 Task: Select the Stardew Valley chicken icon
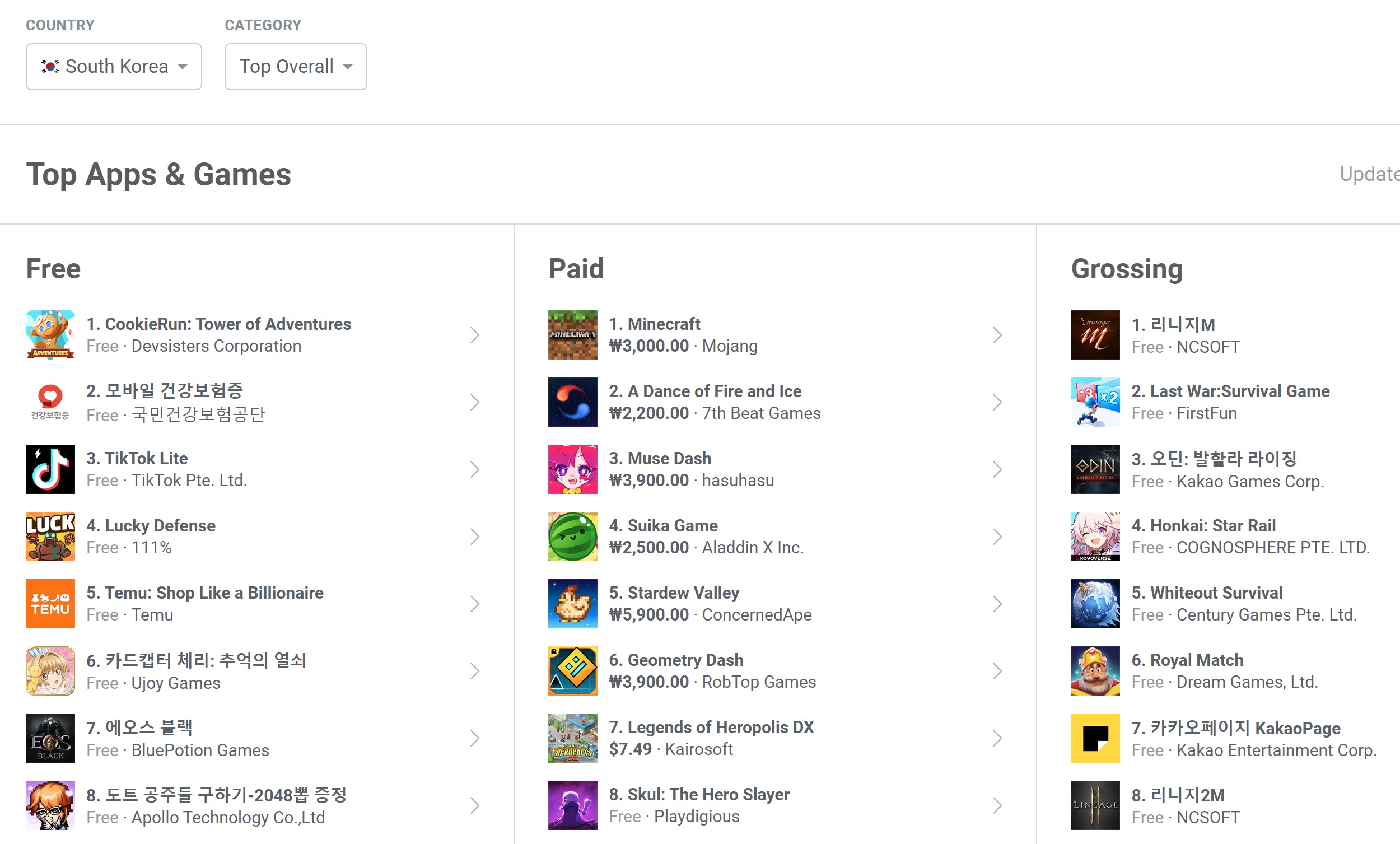point(572,604)
